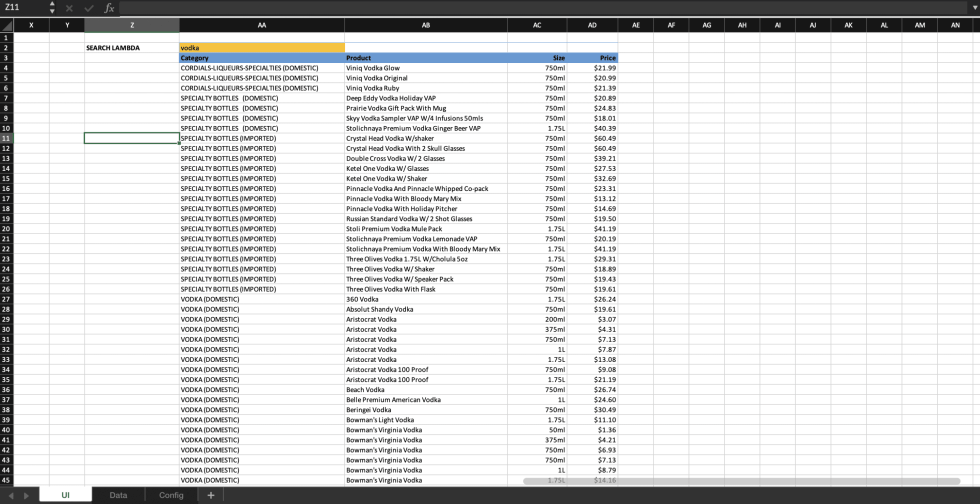Select row 45 header
Image resolution: width=980 pixels, height=504 pixels.
pos(6,480)
